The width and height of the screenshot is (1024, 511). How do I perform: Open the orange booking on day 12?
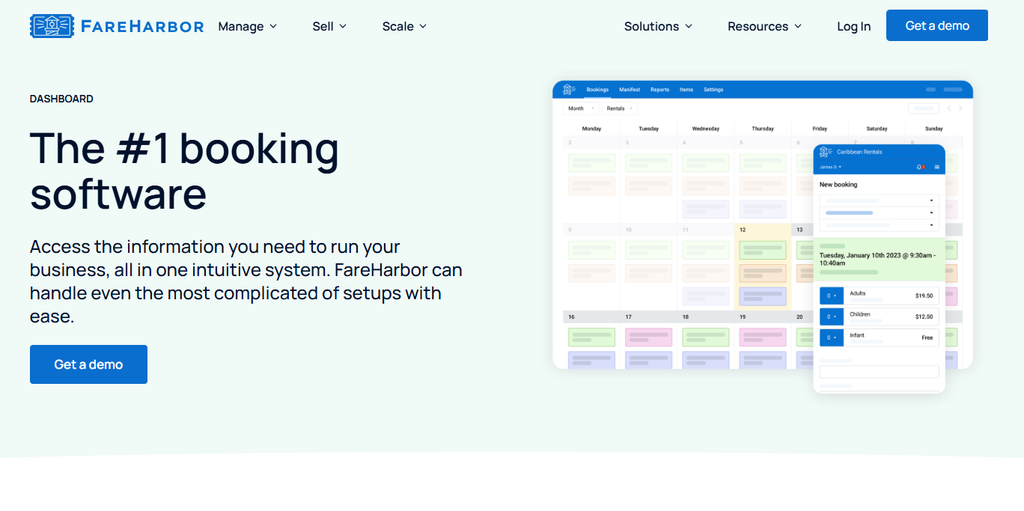tap(763, 273)
